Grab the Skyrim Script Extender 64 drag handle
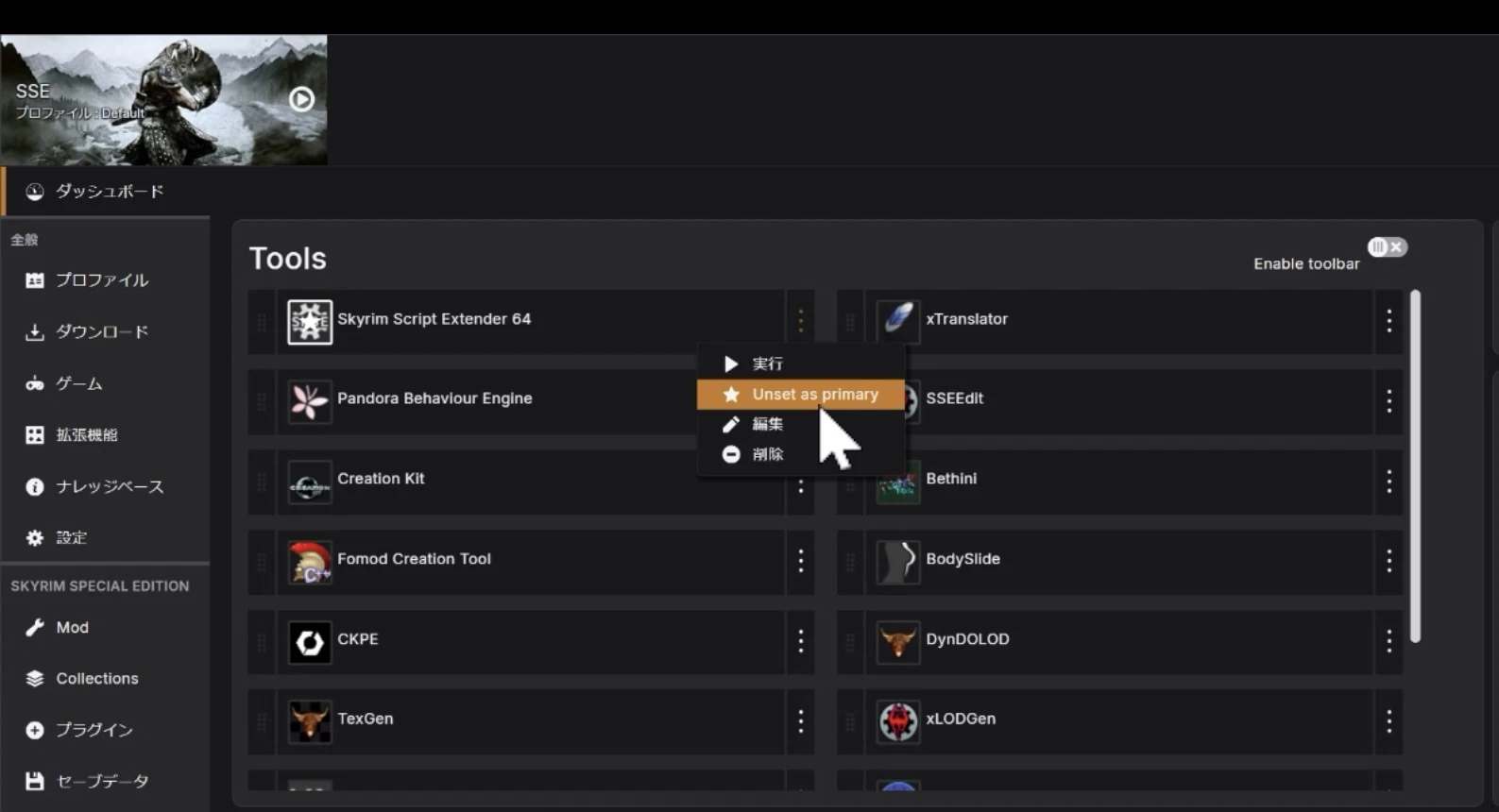This screenshot has width=1499, height=812. tap(262, 322)
